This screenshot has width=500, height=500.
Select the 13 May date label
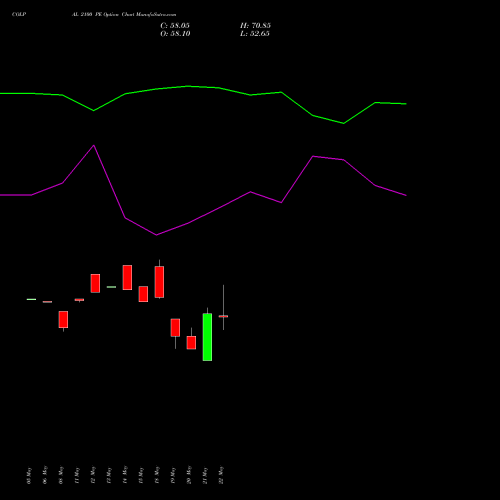pyautogui.click(x=109, y=475)
